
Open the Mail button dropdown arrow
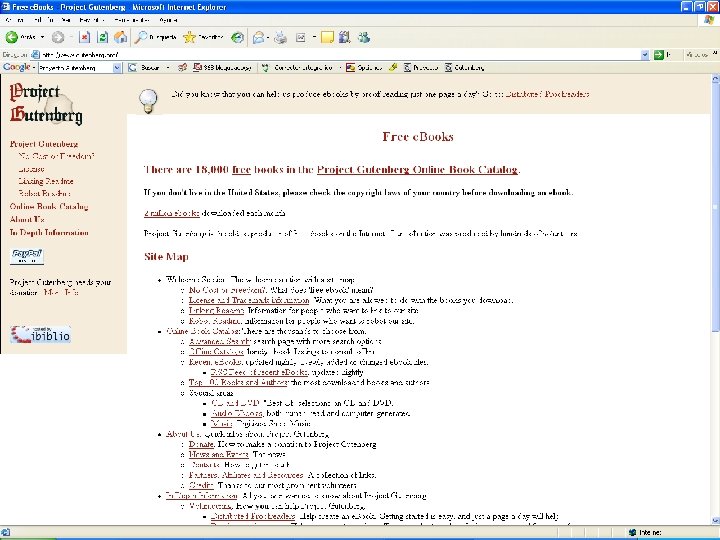pos(268,37)
